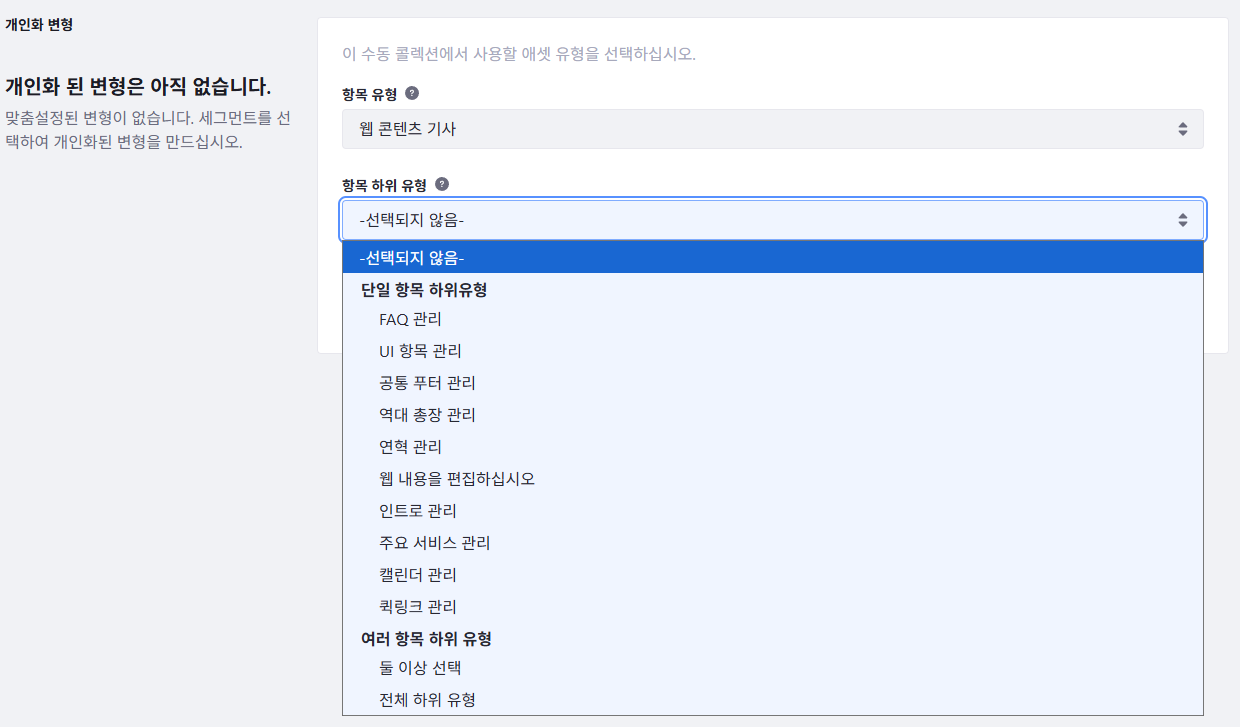The image size is (1240, 727).
Task: Select UI 항목 관리 option
Action: 420,351
